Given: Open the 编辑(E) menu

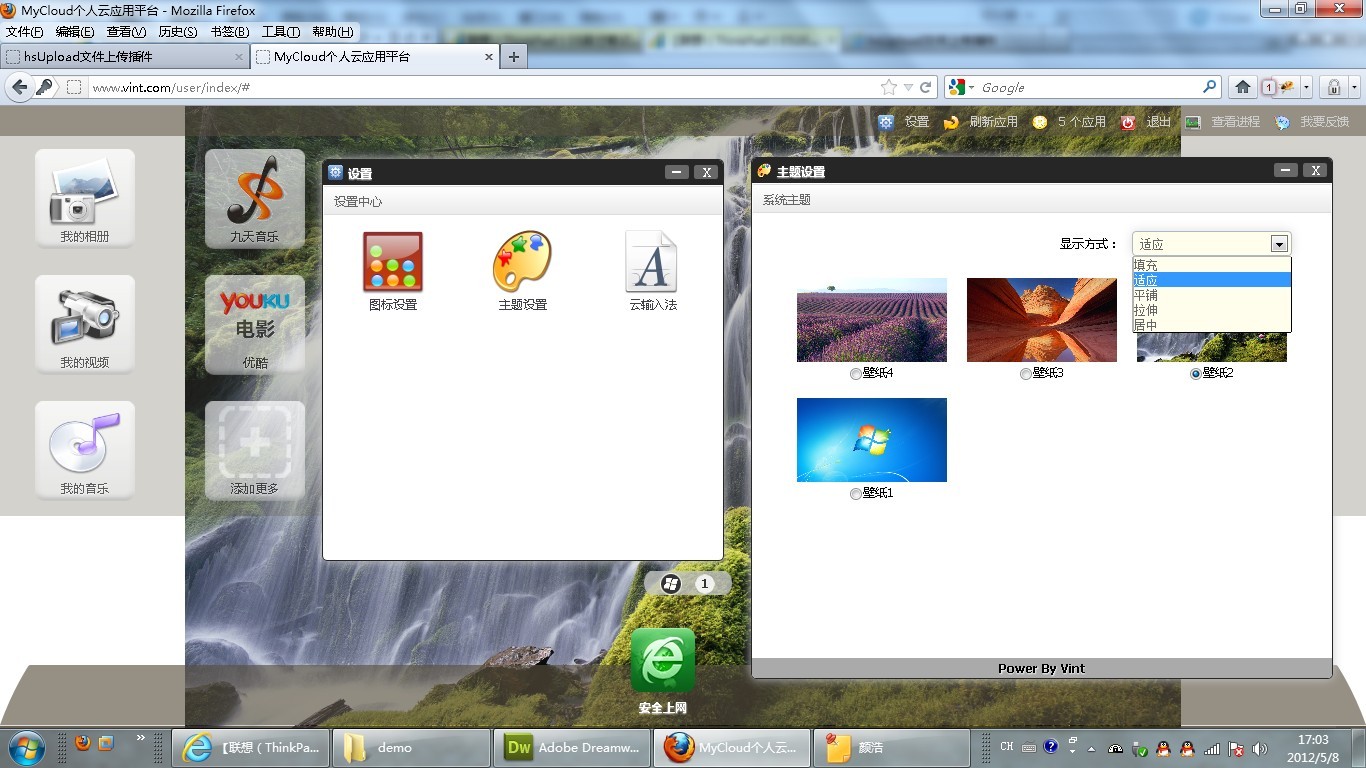Looking at the screenshot, I should click(75, 32).
